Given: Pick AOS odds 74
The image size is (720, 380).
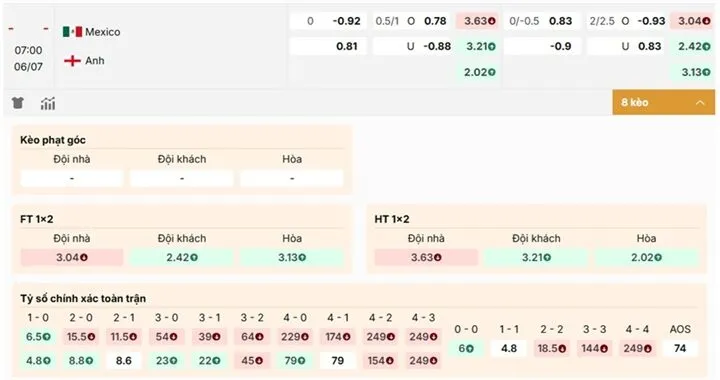Looking at the screenshot, I should click(x=680, y=348).
